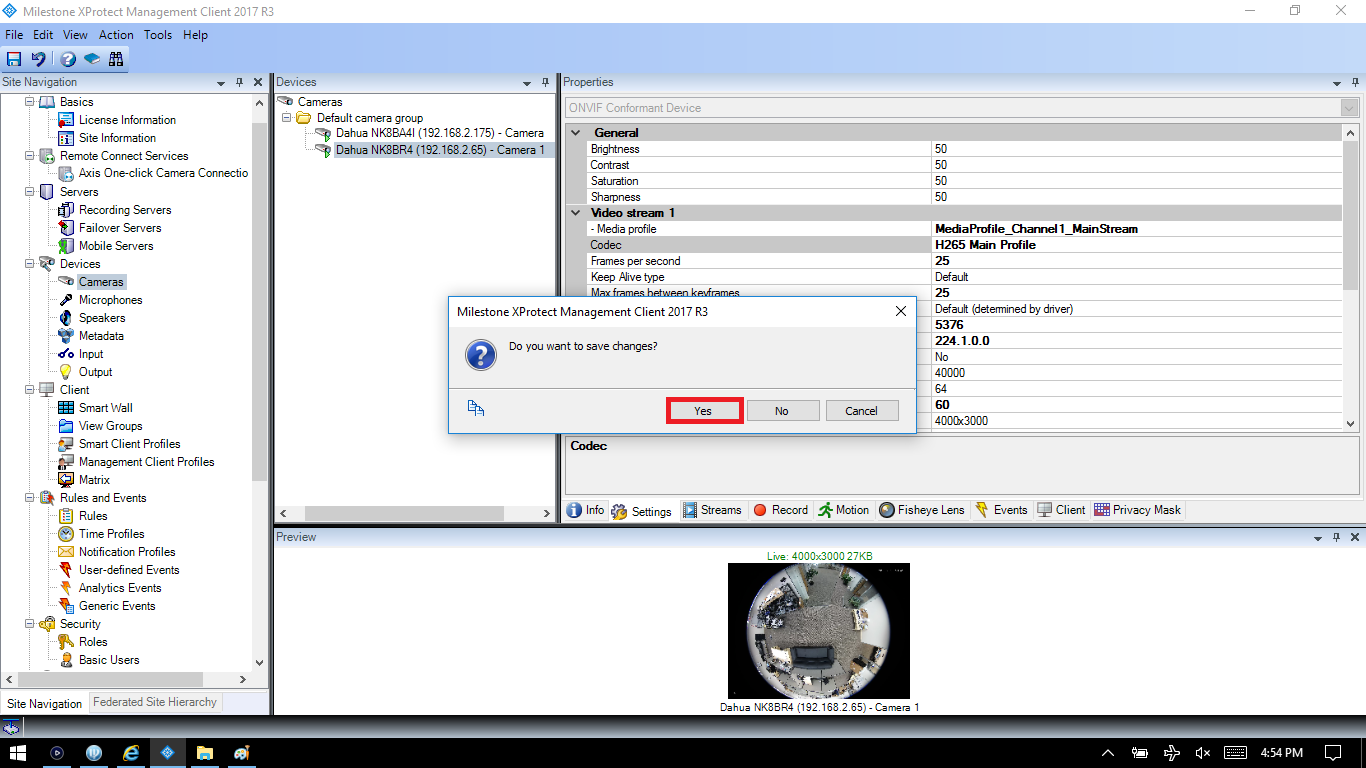Open Help via the question mark toolbar icon

pyautogui.click(x=68, y=59)
